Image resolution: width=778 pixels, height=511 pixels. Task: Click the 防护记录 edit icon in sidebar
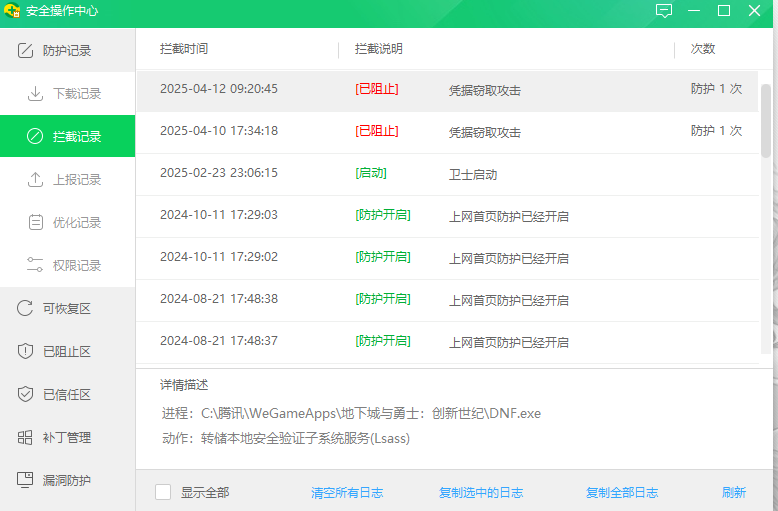26,51
